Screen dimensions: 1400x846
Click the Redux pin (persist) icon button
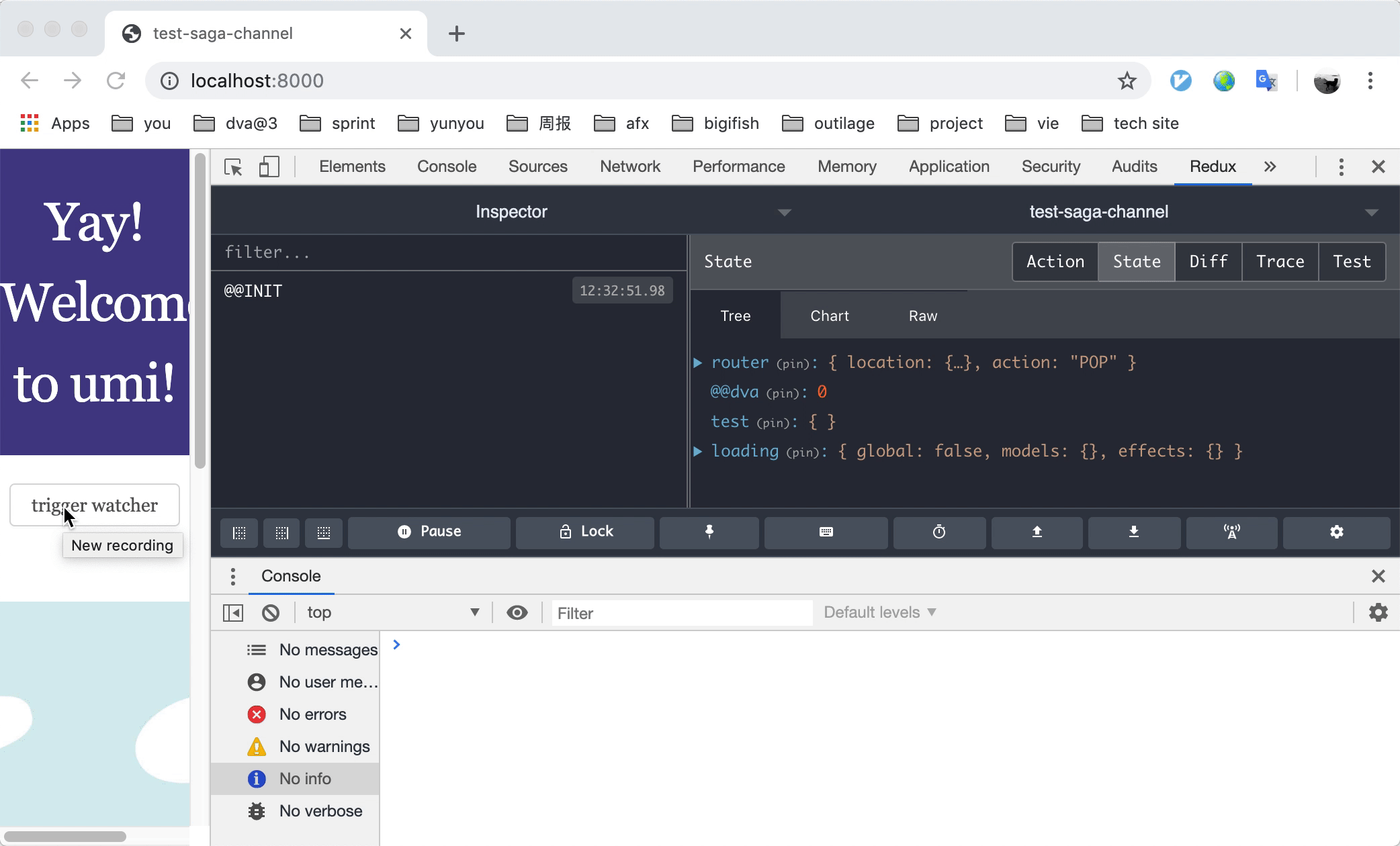(709, 532)
